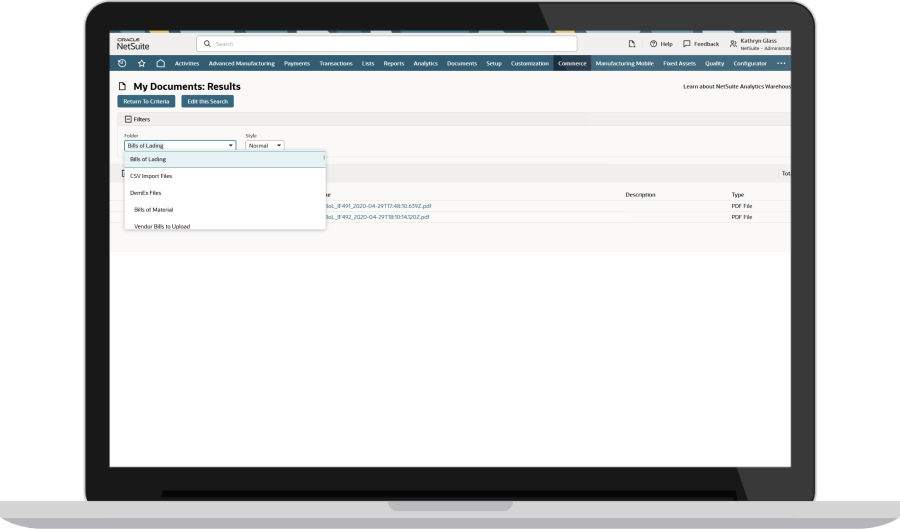Expand the Style Normal dropdown
Image resolution: width=900 pixels, height=529 pixels.
(265, 145)
